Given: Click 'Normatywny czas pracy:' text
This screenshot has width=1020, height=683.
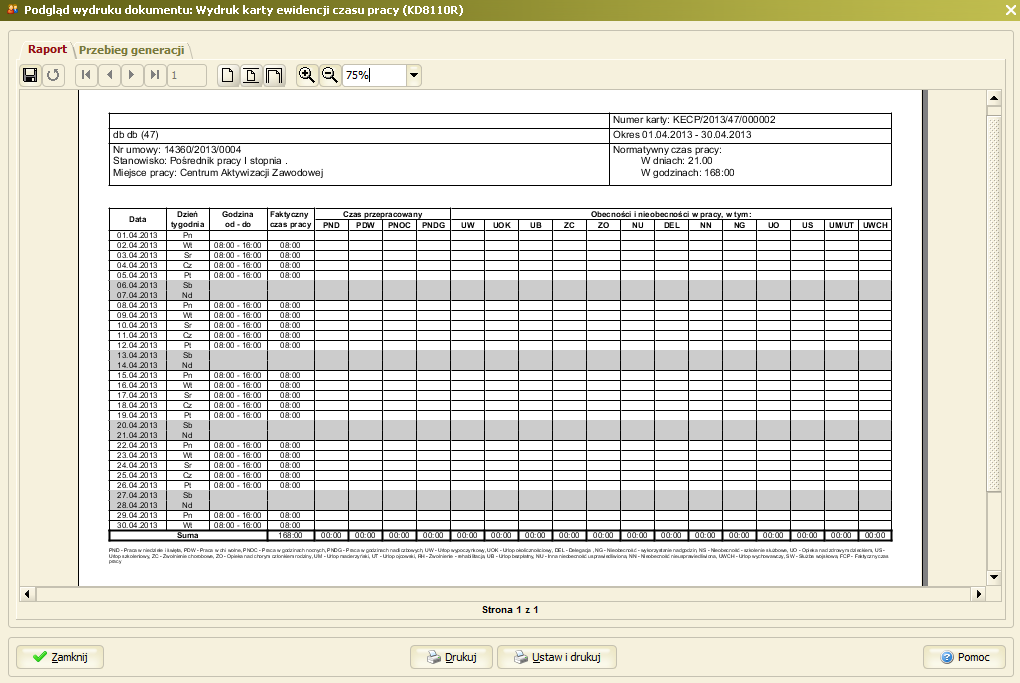Looking at the screenshot, I should click(x=667, y=150).
